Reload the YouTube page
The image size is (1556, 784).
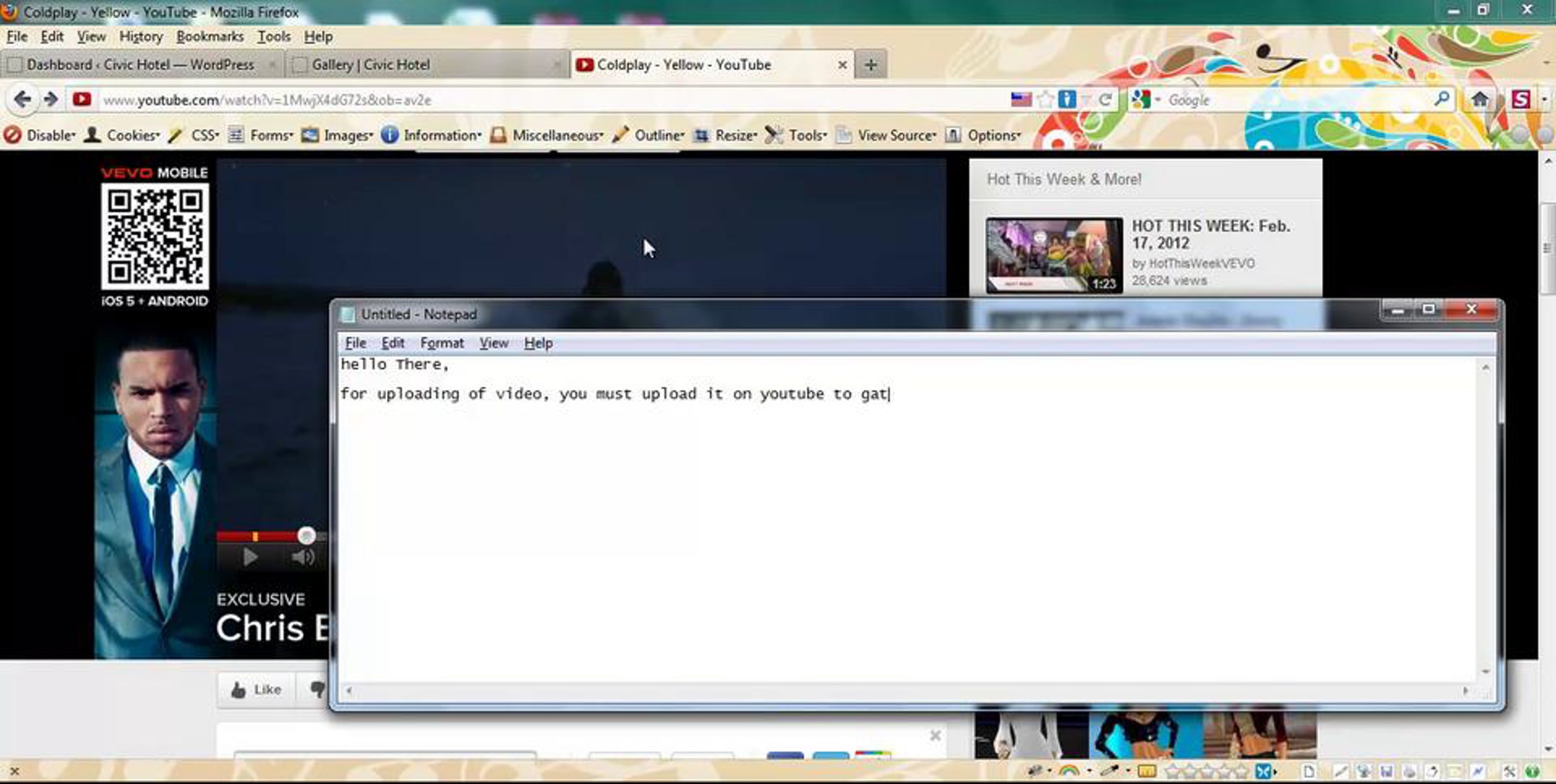(x=1105, y=99)
